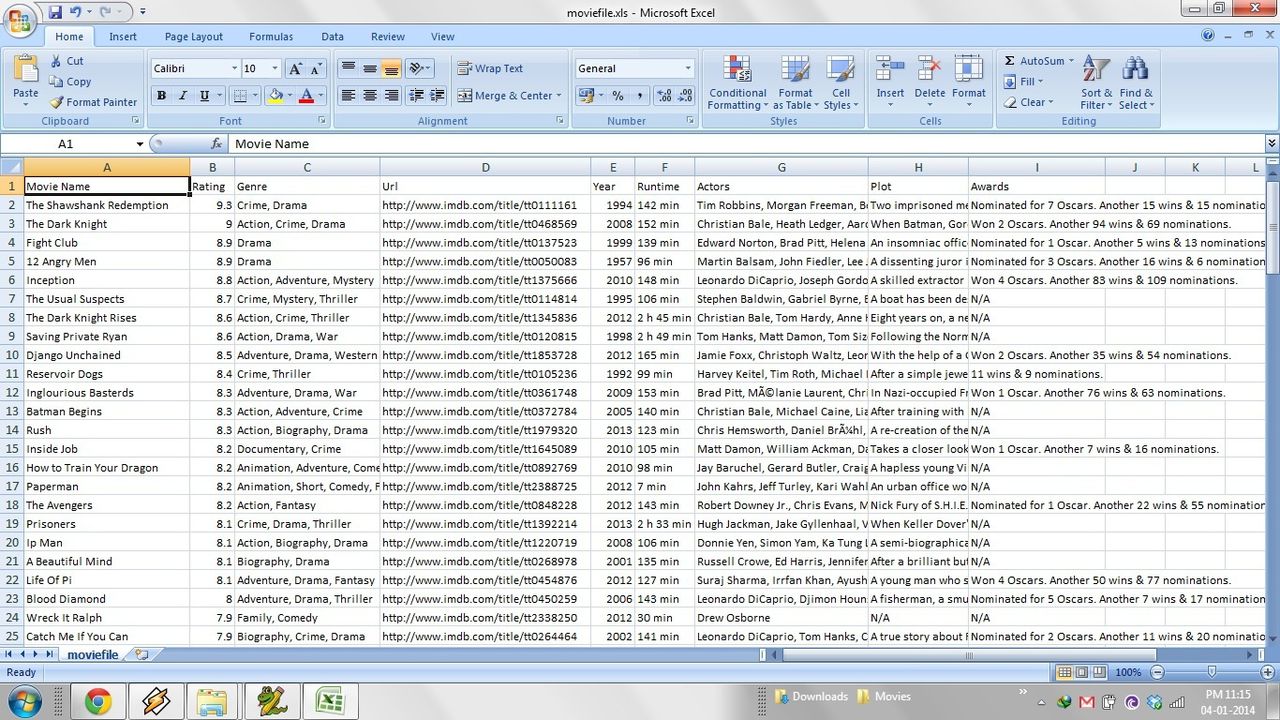Viewport: 1280px width, 720px height.
Task: Click the Insert cells icon
Action: tap(890, 69)
